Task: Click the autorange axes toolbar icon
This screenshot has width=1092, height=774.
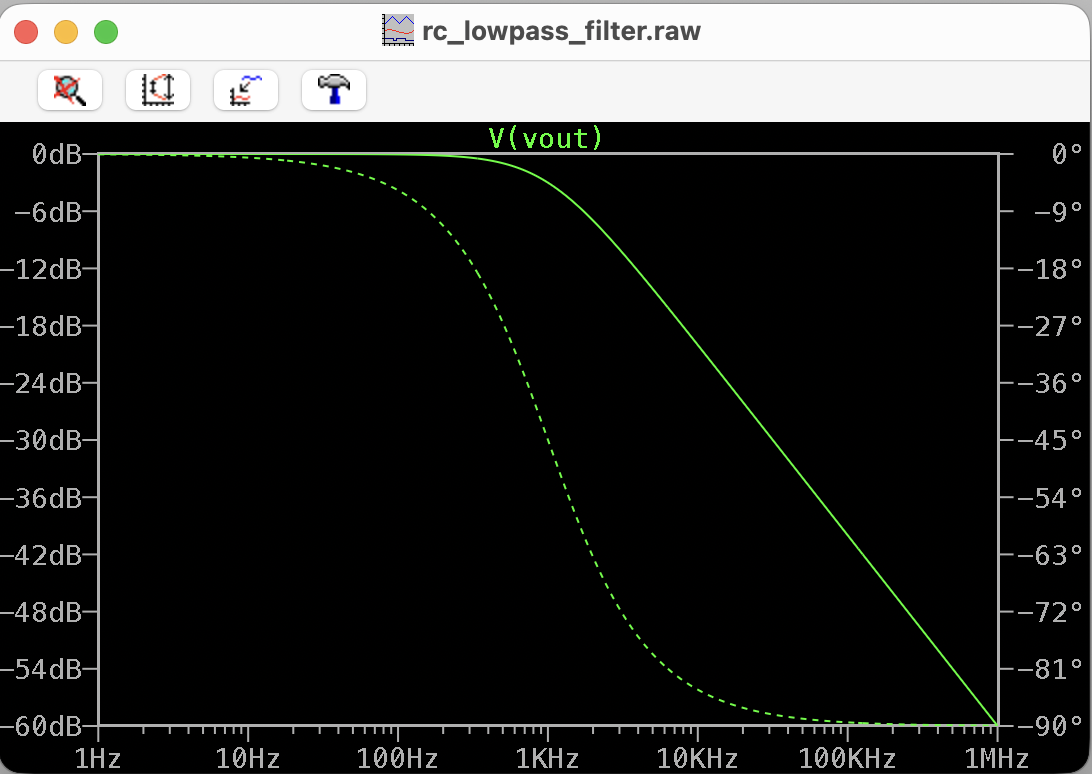Action: [x=158, y=90]
